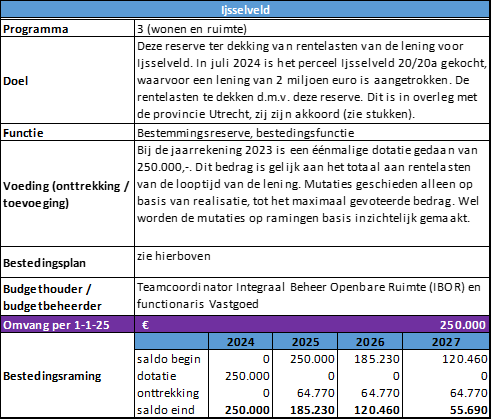The image size is (492, 420).
Task: Select the Programma label cell
Action: point(68,29)
